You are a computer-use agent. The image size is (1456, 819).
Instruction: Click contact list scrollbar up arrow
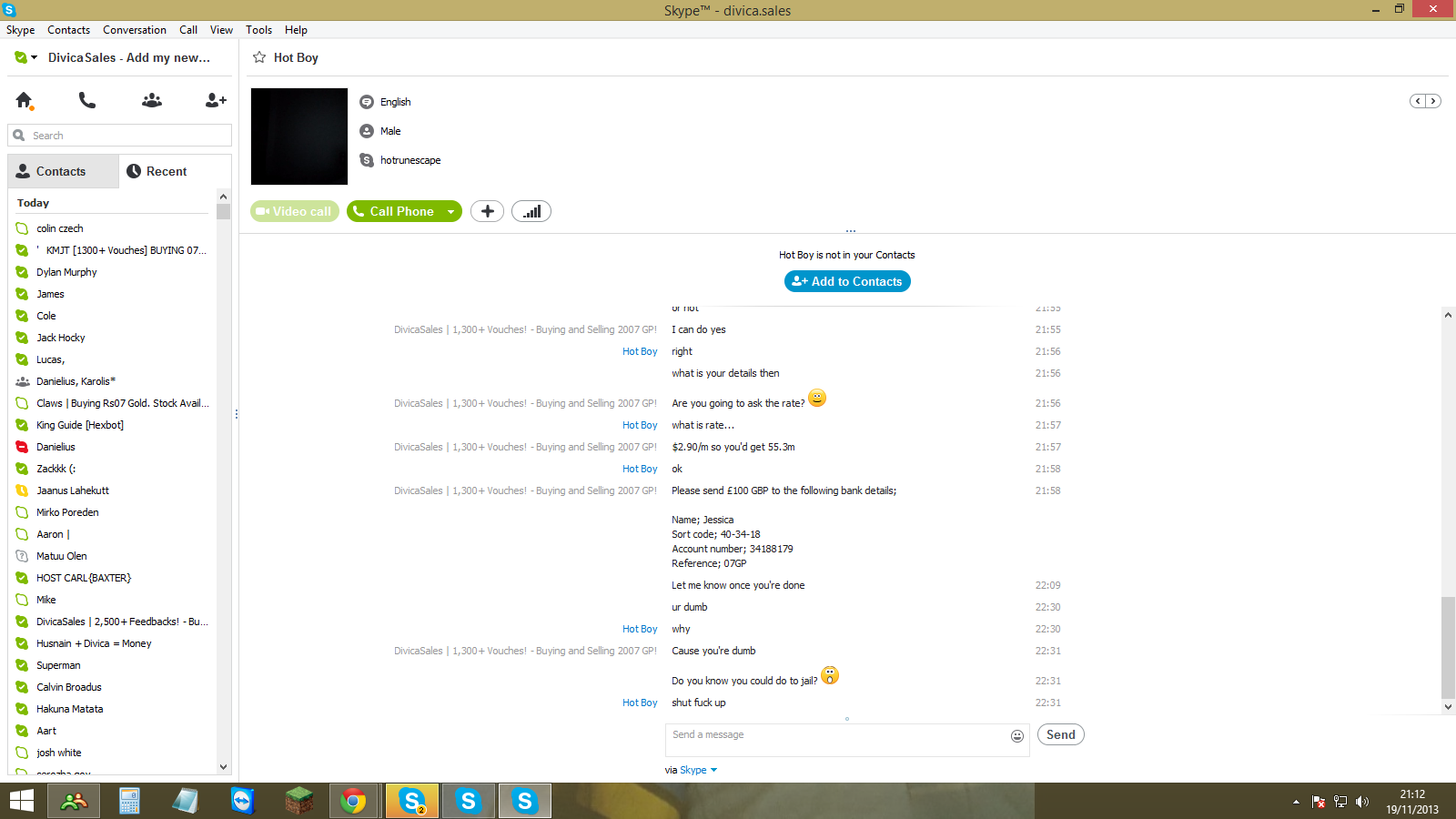tap(224, 197)
